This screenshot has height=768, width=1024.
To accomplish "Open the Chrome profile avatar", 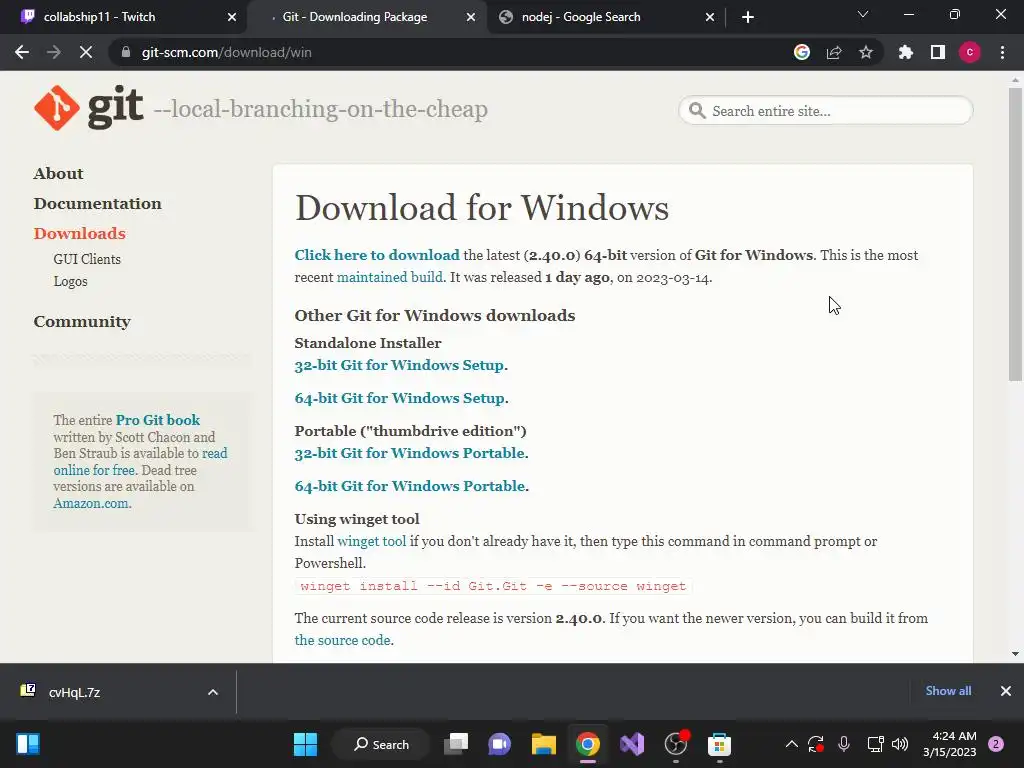I will [x=970, y=52].
